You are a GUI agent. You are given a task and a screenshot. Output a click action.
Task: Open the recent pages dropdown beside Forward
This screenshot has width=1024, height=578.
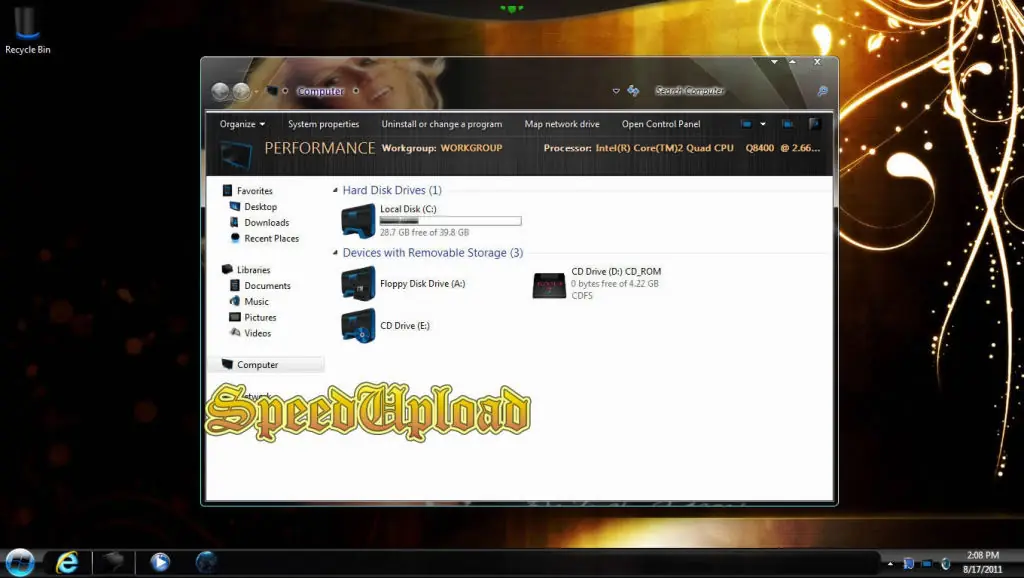pos(256,91)
